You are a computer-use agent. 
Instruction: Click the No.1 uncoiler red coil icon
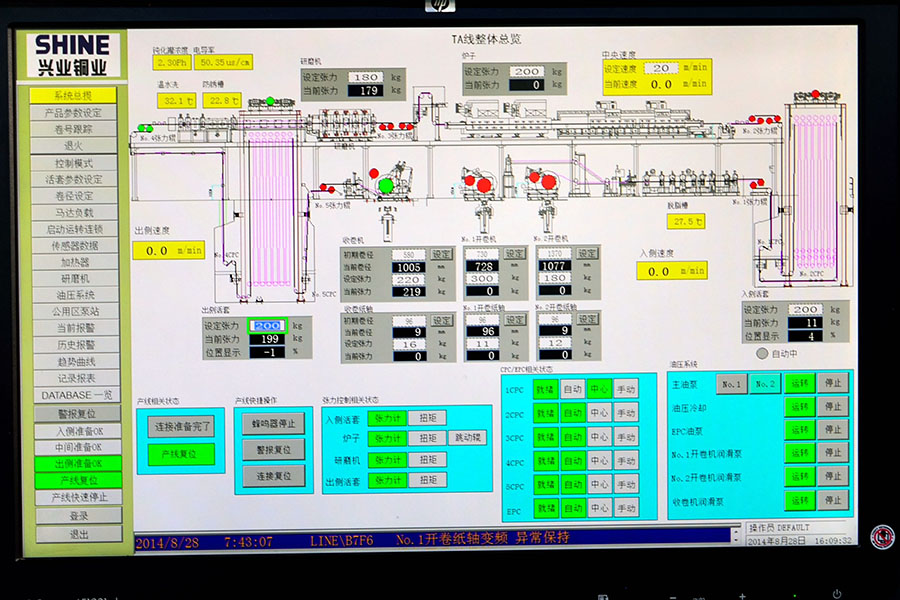click(484, 184)
